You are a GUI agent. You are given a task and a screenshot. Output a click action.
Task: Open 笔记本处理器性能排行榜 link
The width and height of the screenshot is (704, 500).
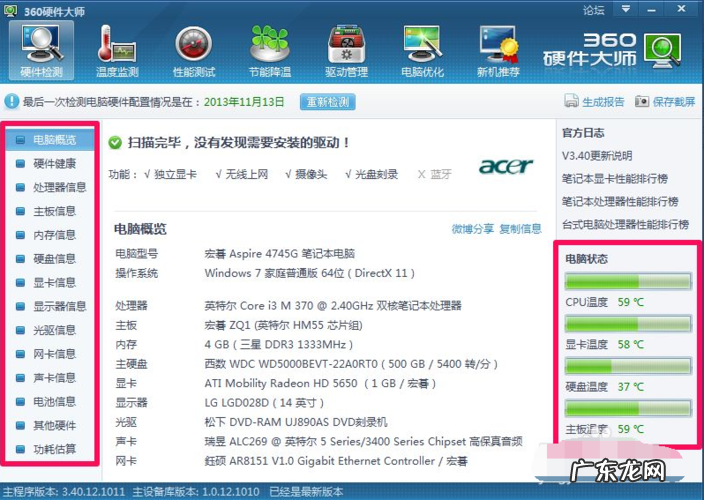(x=620, y=202)
